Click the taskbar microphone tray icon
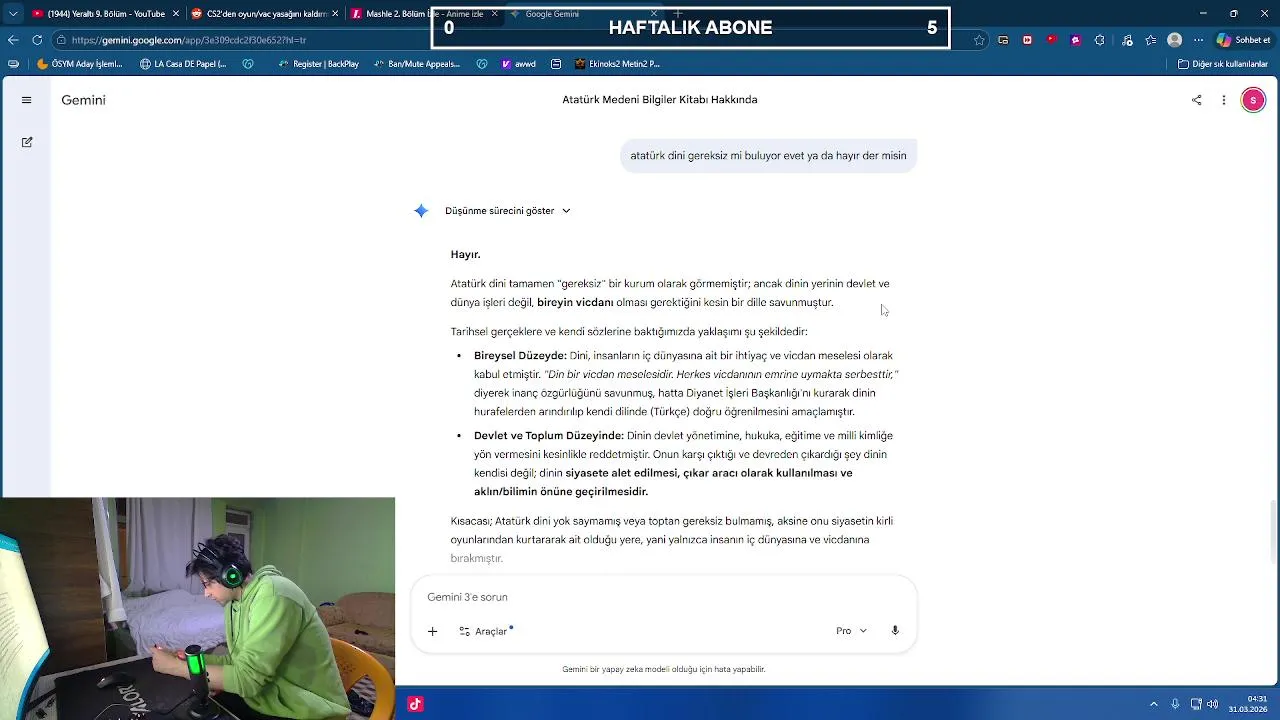Image resolution: width=1280 pixels, height=720 pixels. [1175, 704]
